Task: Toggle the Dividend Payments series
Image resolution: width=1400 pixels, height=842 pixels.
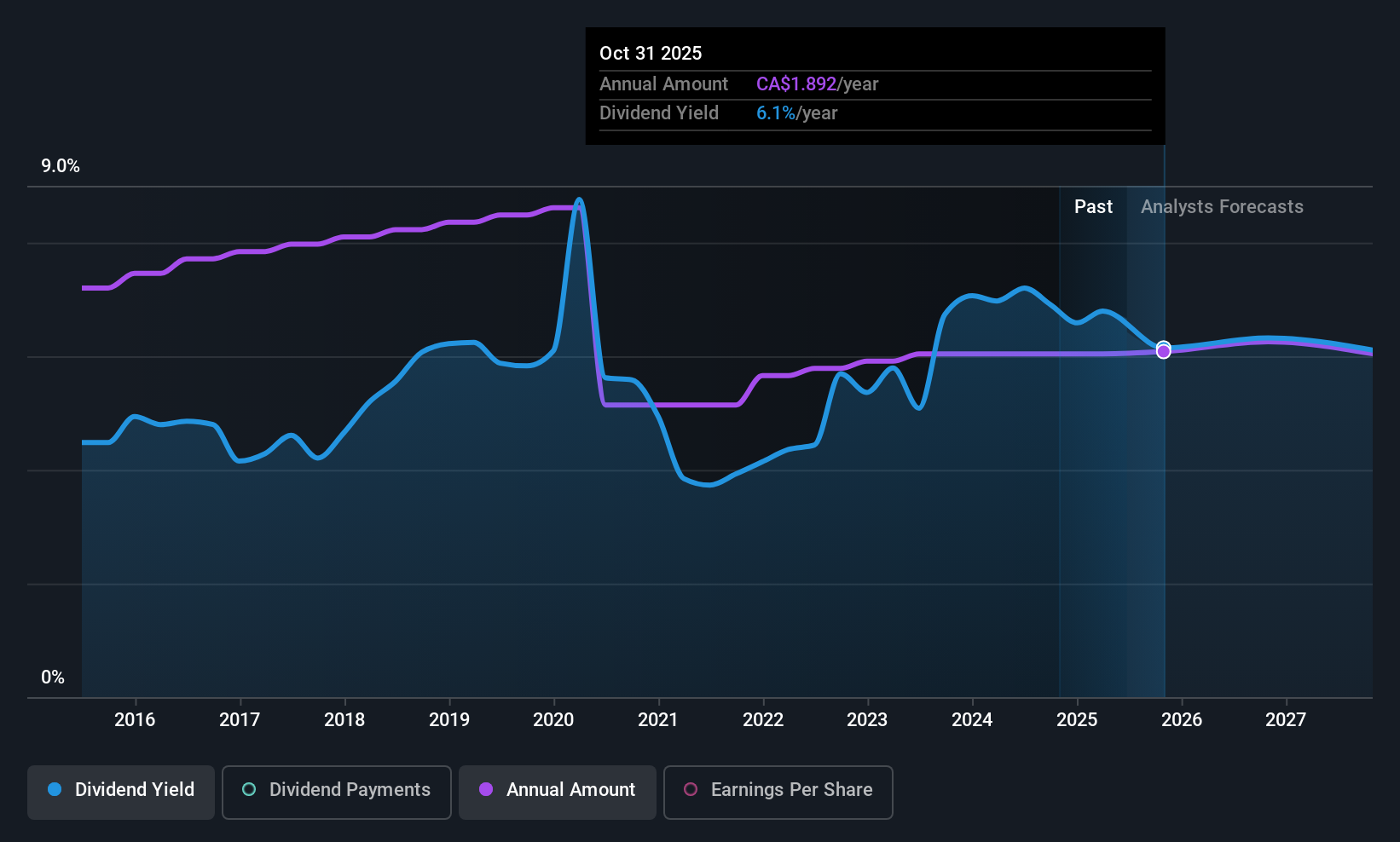Action: tap(337, 793)
